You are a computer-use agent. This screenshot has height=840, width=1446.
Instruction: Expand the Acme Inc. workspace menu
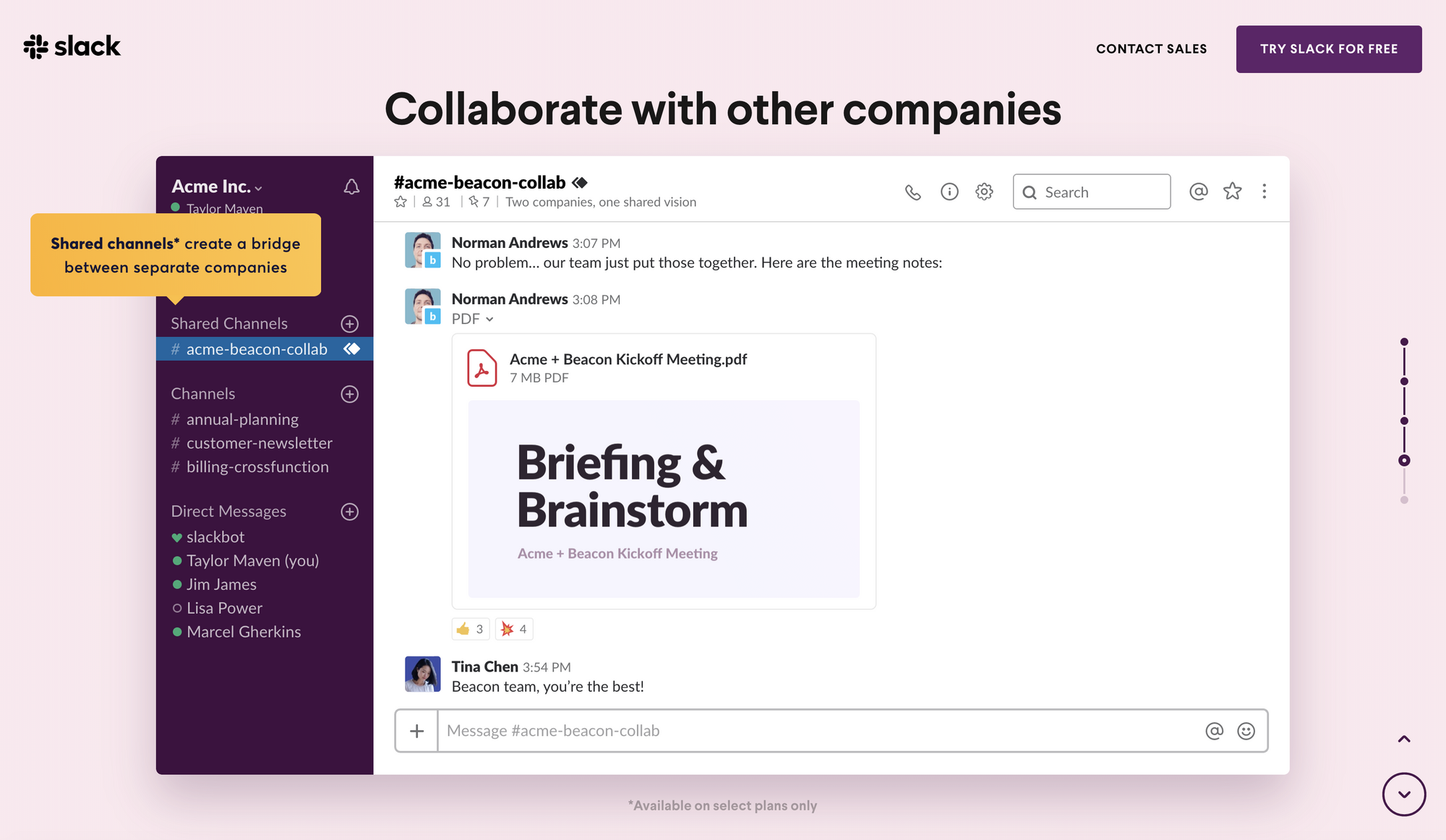coord(217,187)
